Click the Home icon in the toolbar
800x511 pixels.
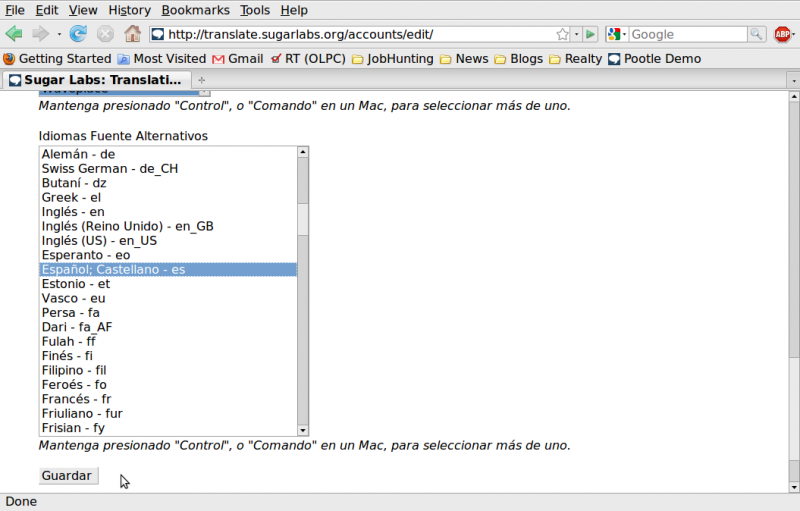click(132, 34)
